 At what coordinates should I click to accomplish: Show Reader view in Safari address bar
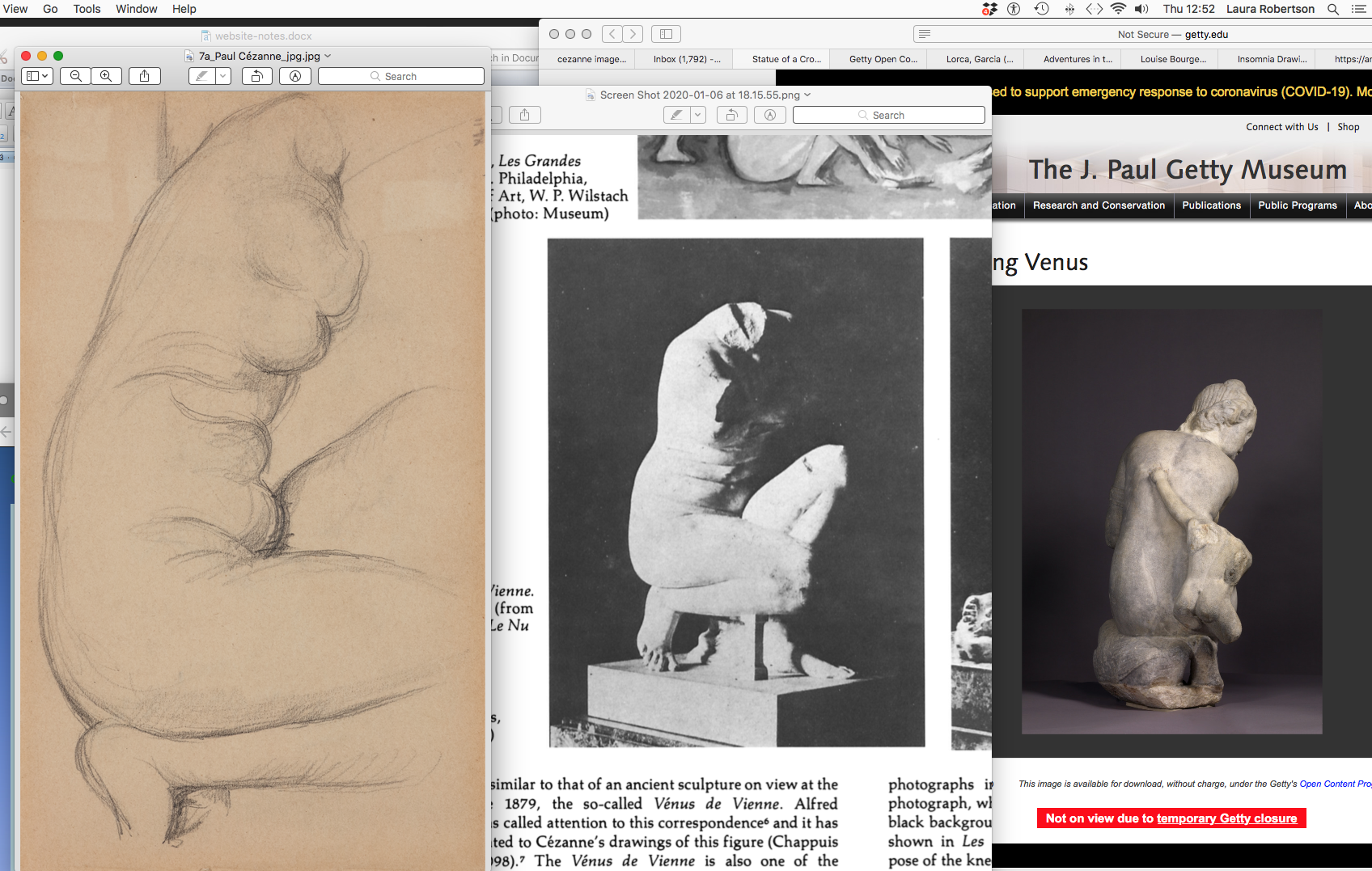point(925,34)
